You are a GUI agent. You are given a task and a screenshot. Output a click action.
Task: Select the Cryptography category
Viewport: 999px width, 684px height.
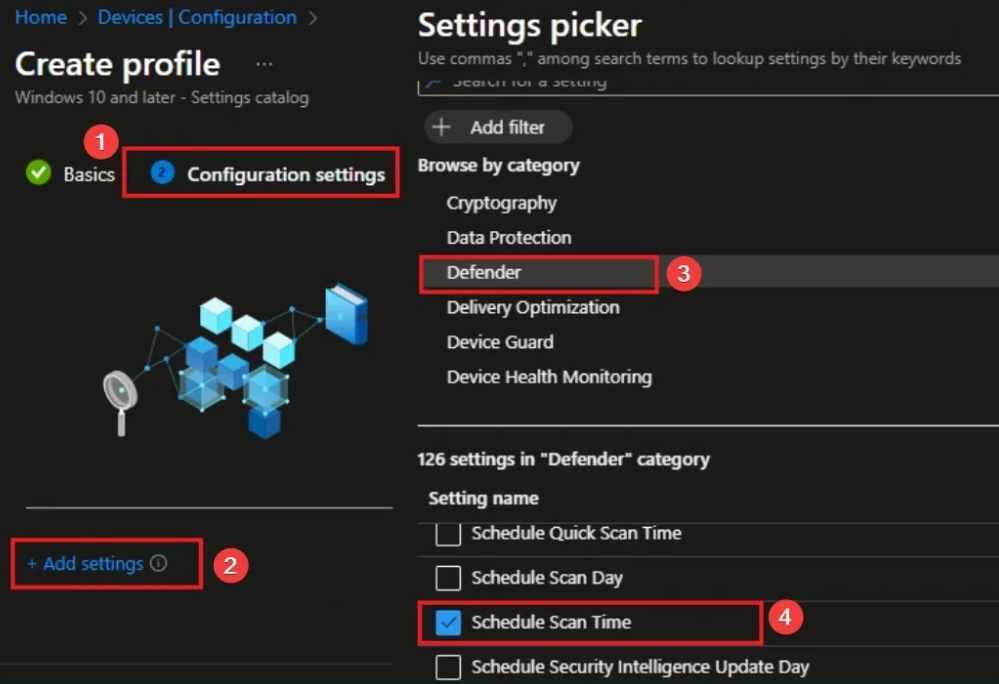(501, 203)
